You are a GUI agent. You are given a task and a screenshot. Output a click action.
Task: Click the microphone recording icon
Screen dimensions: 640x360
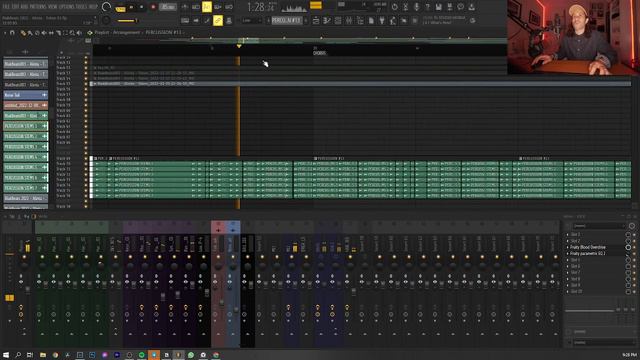pos(417,7)
